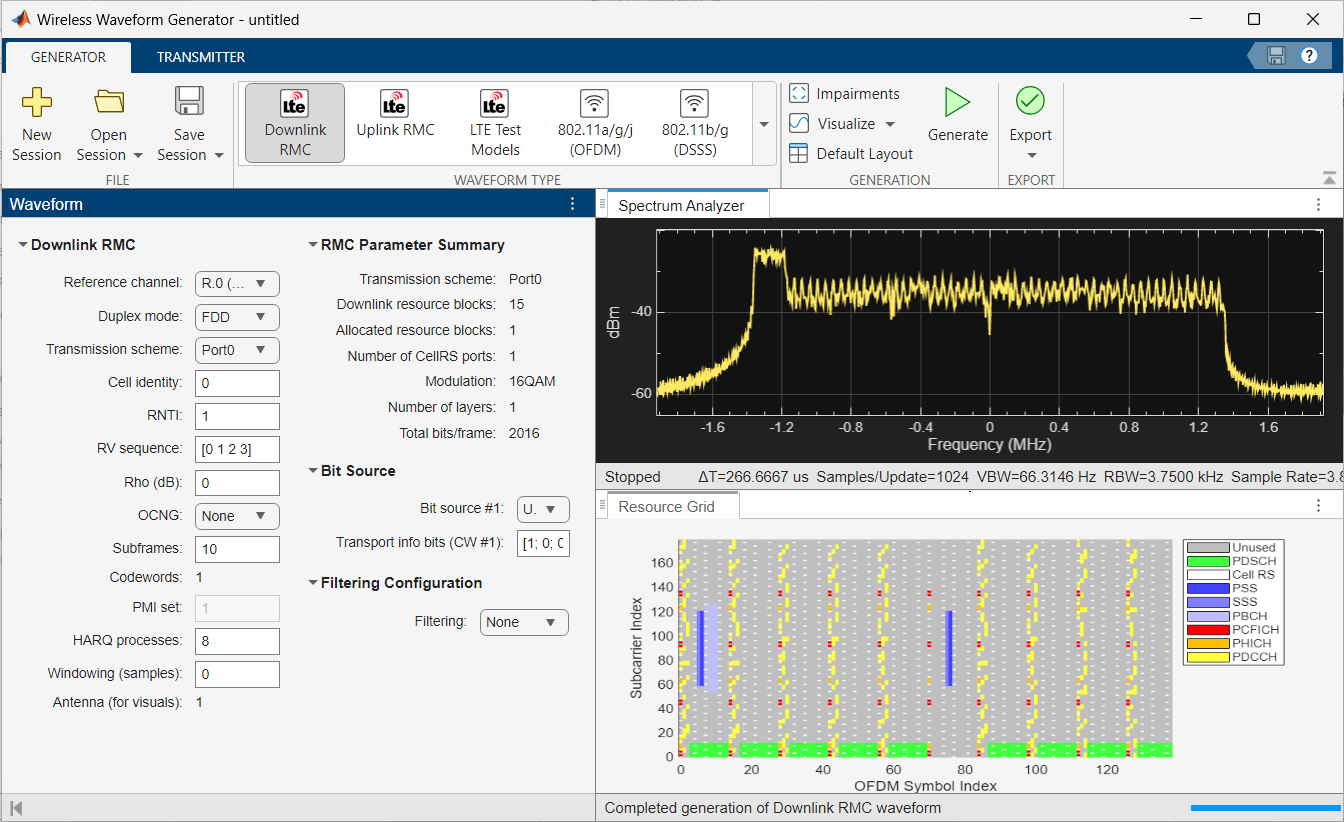Select the Downlink RMC waveform type
Image resolution: width=1344 pixels, height=822 pixels.
(x=295, y=123)
